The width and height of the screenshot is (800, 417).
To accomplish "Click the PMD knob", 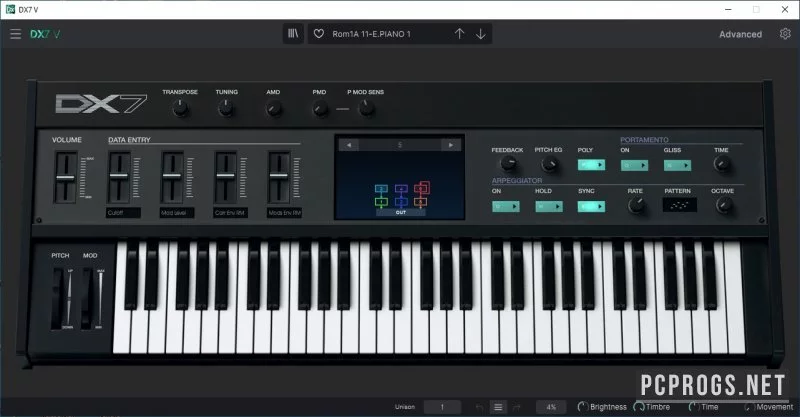I will click(x=319, y=108).
